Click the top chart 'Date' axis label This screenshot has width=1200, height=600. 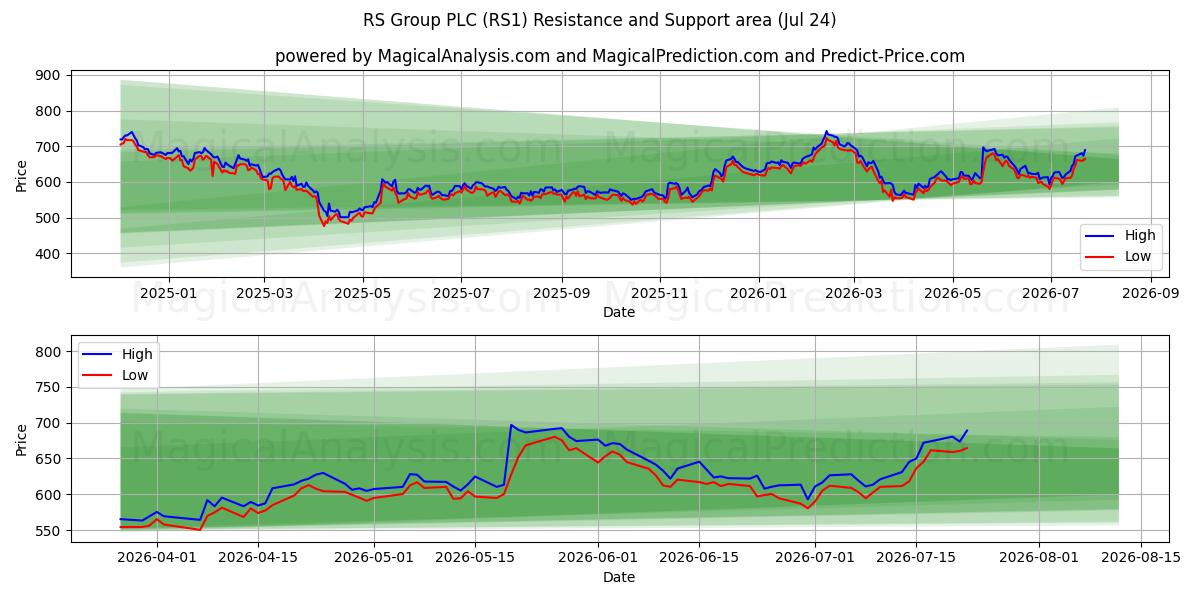click(619, 313)
